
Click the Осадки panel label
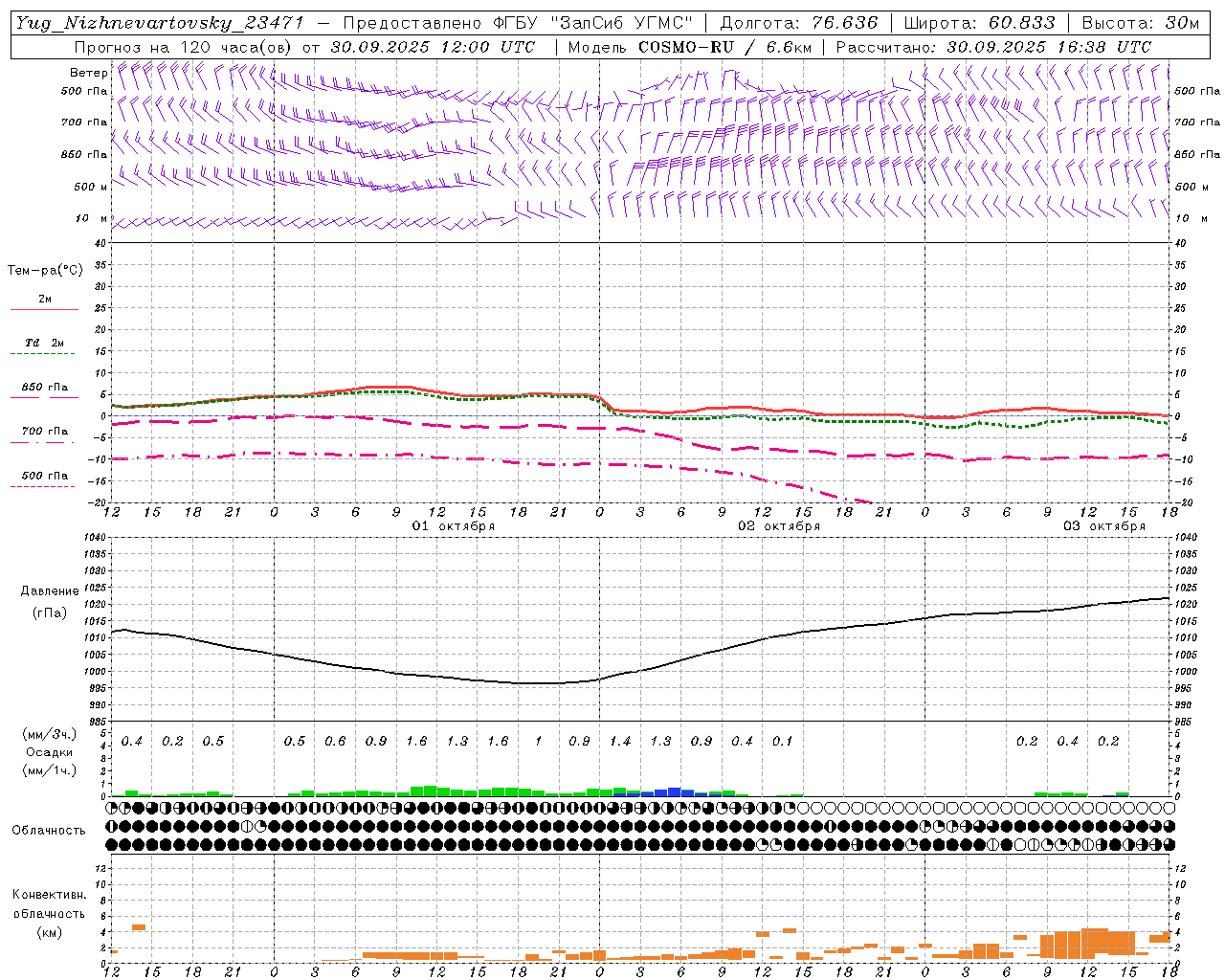pos(50,753)
